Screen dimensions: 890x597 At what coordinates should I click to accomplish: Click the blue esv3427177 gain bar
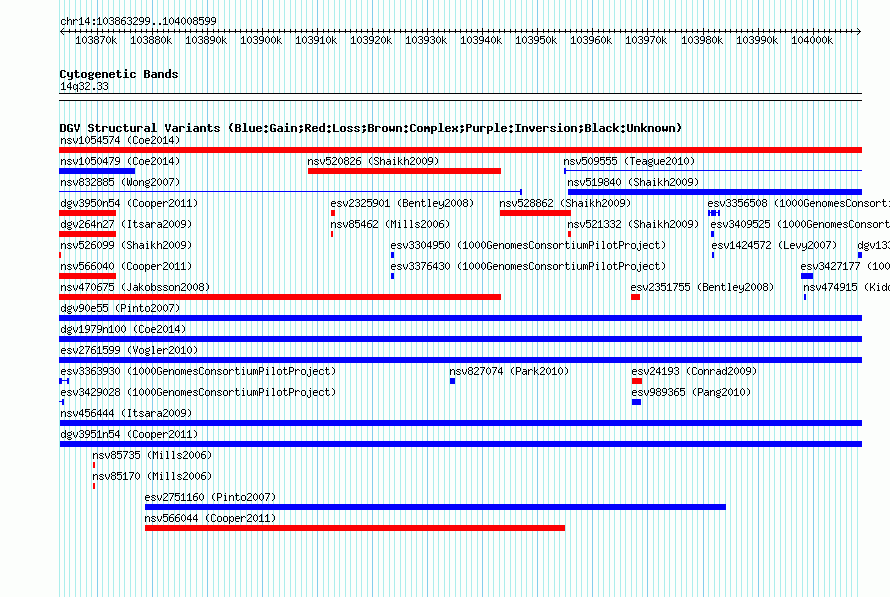(x=807, y=276)
